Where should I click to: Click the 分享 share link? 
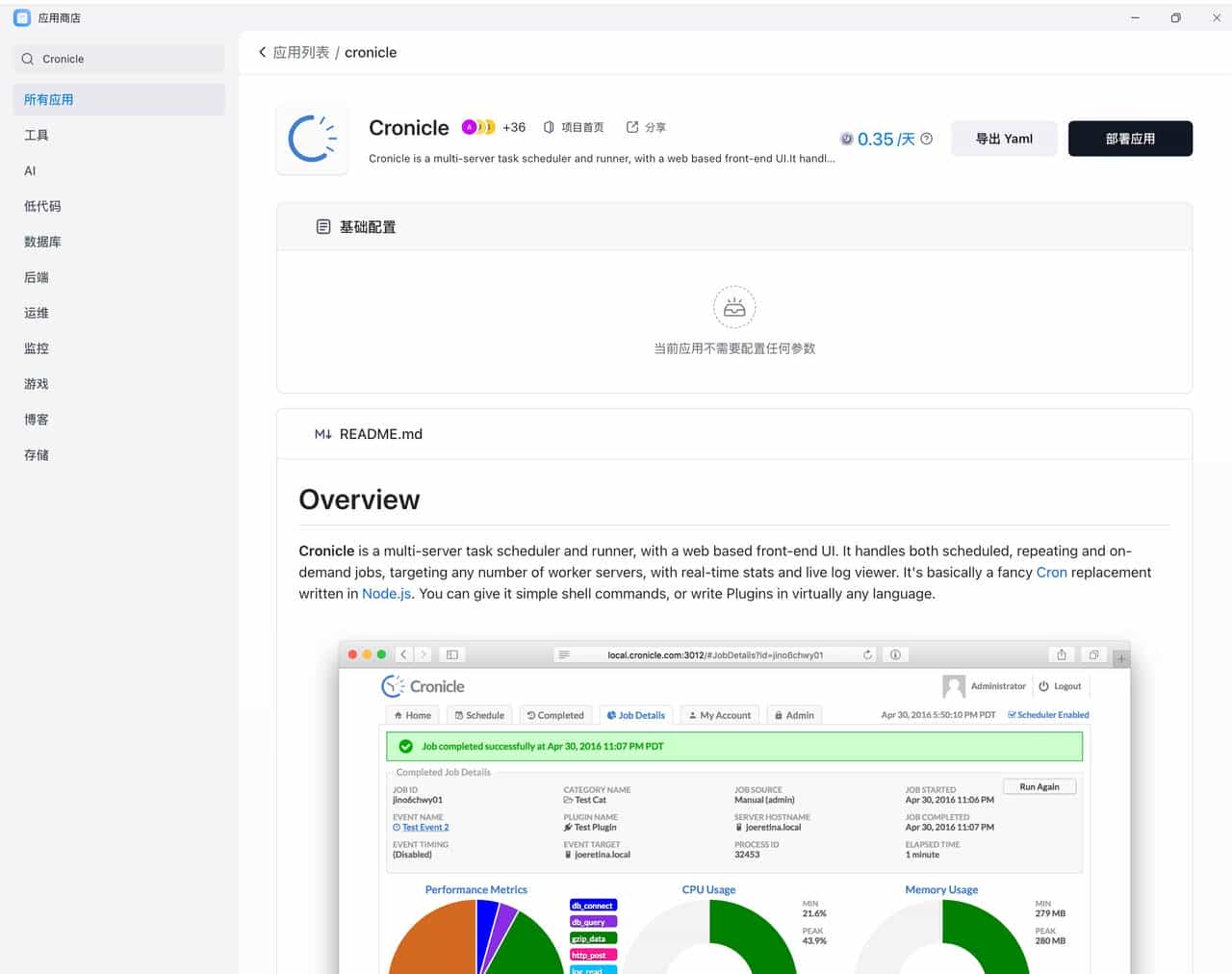646,127
